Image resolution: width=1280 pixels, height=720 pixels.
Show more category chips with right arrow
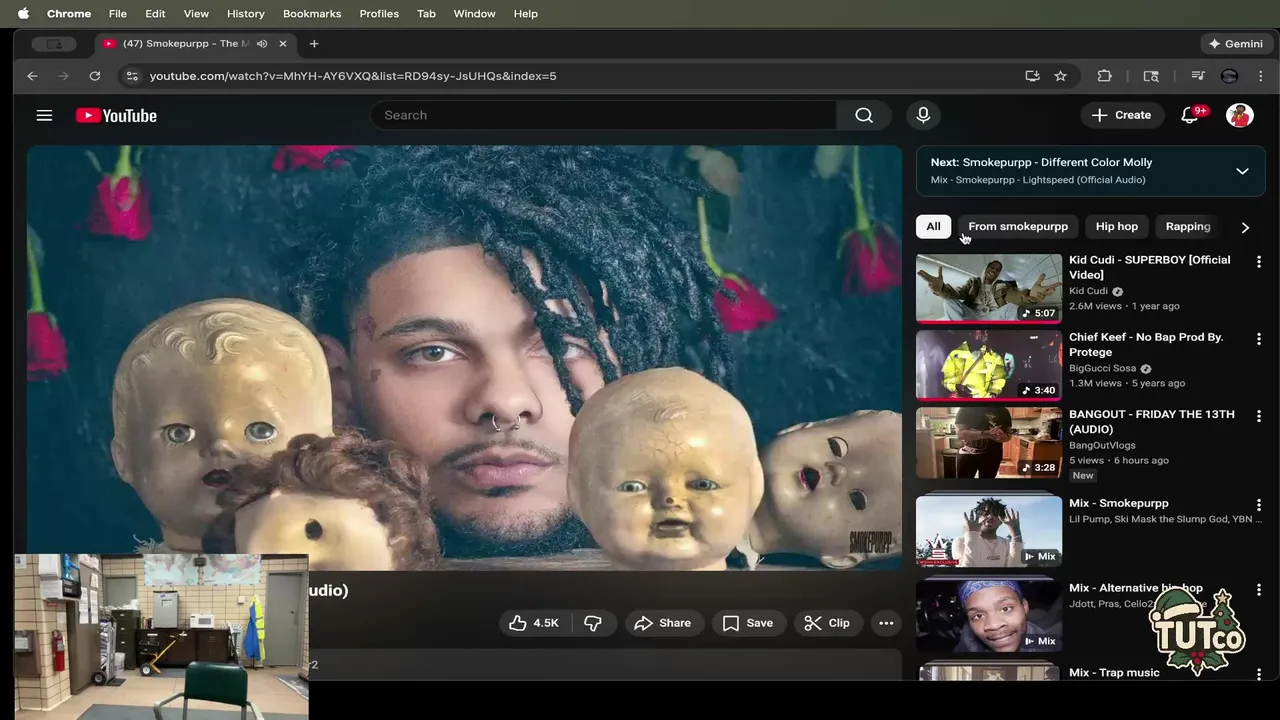pos(1245,227)
